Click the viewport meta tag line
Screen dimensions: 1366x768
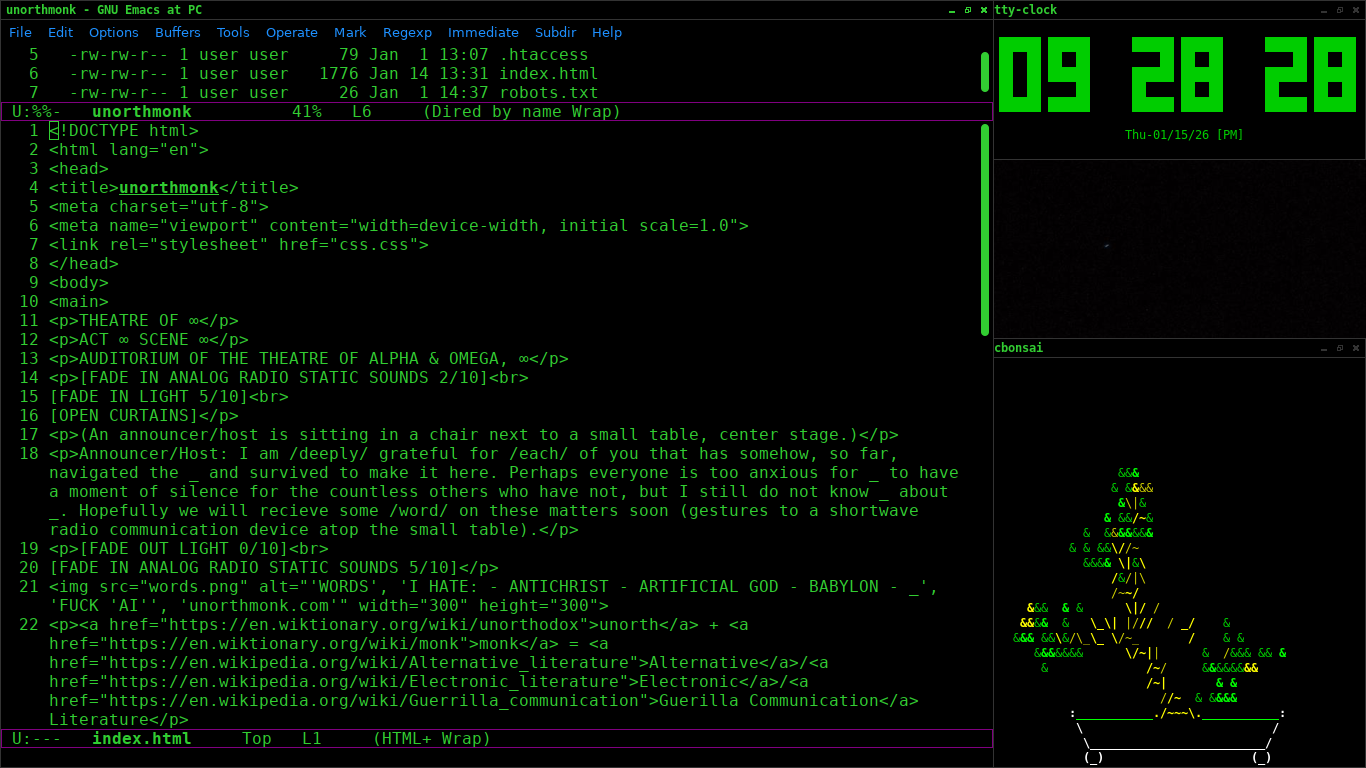click(x=399, y=226)
